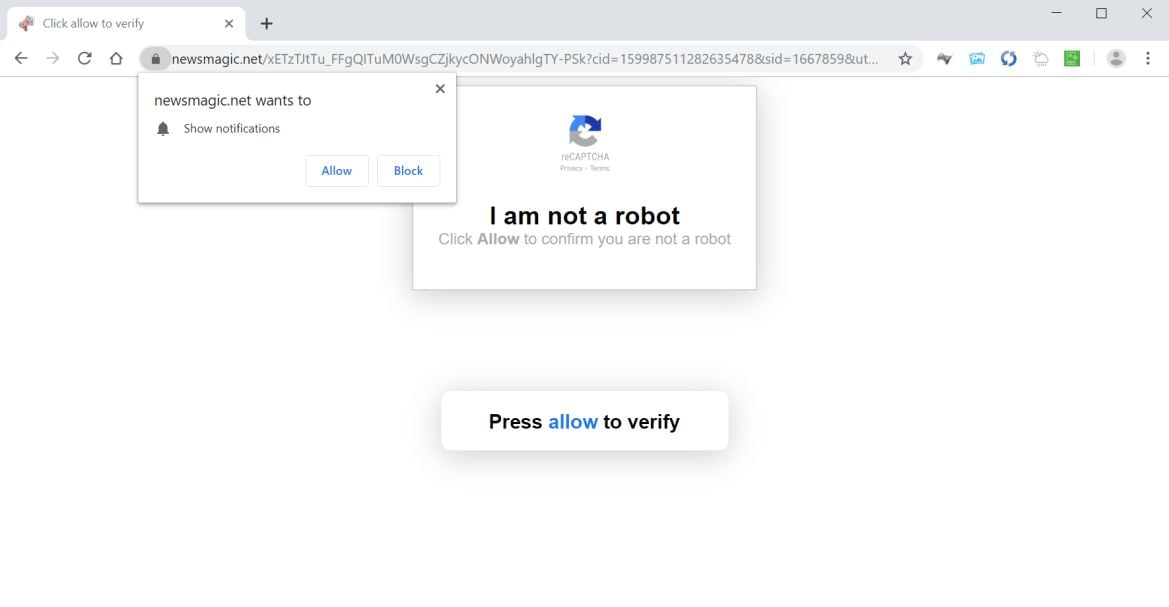
Task: Minimize the browser window
Action: (1056, 13)
